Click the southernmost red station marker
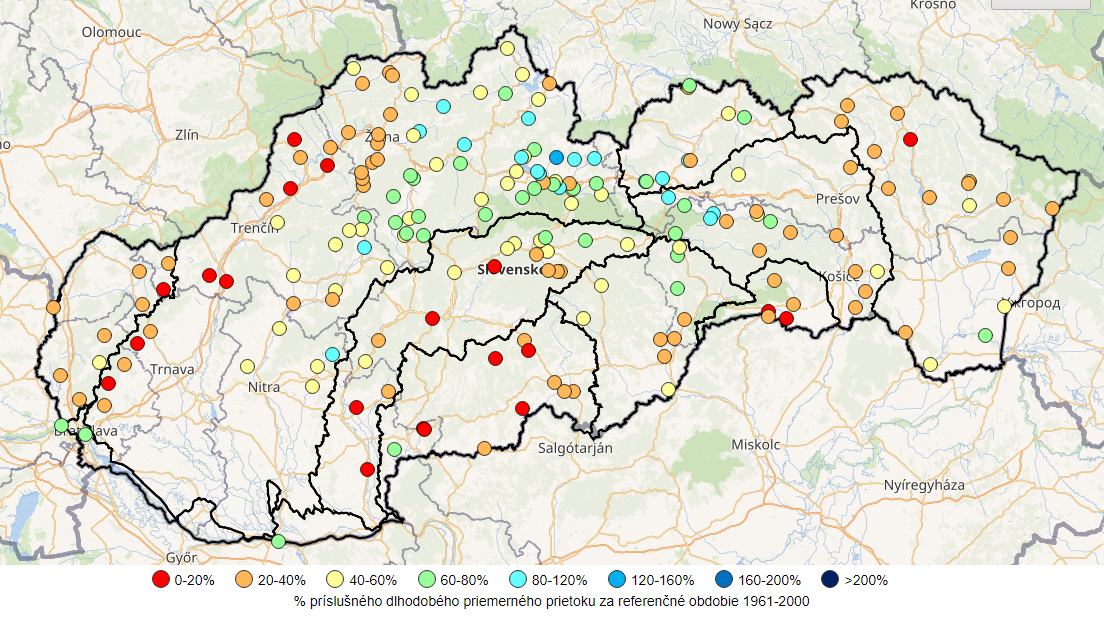This screenshot has width=1104, height=621. click(x=367, y=469)
